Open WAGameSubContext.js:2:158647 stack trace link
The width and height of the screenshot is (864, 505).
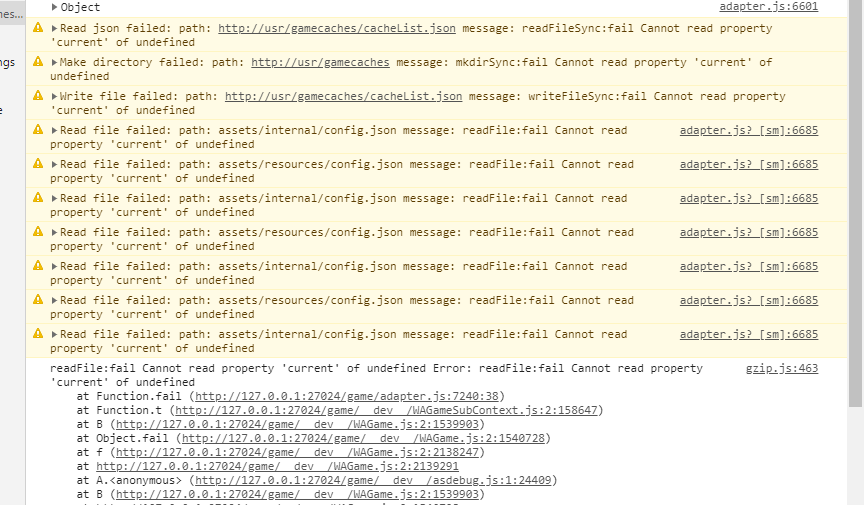[388, 410]
